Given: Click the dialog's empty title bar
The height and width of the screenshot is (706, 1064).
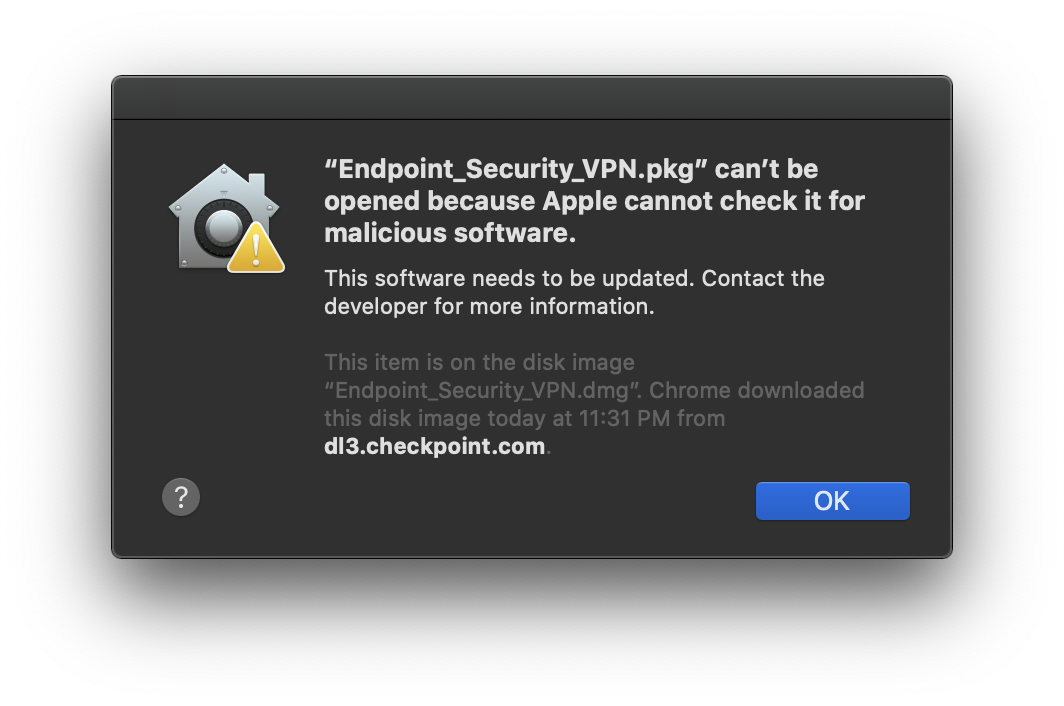Looking at the screenshot, I should 531,98.
